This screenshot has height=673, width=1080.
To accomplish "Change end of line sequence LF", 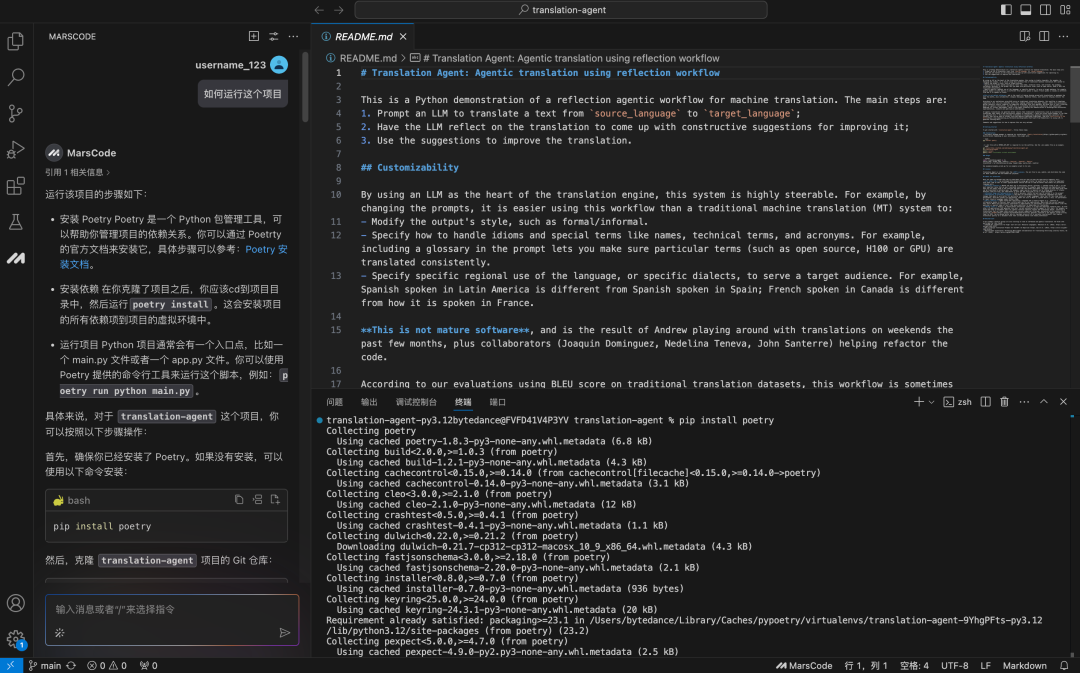I will [986, 665].
